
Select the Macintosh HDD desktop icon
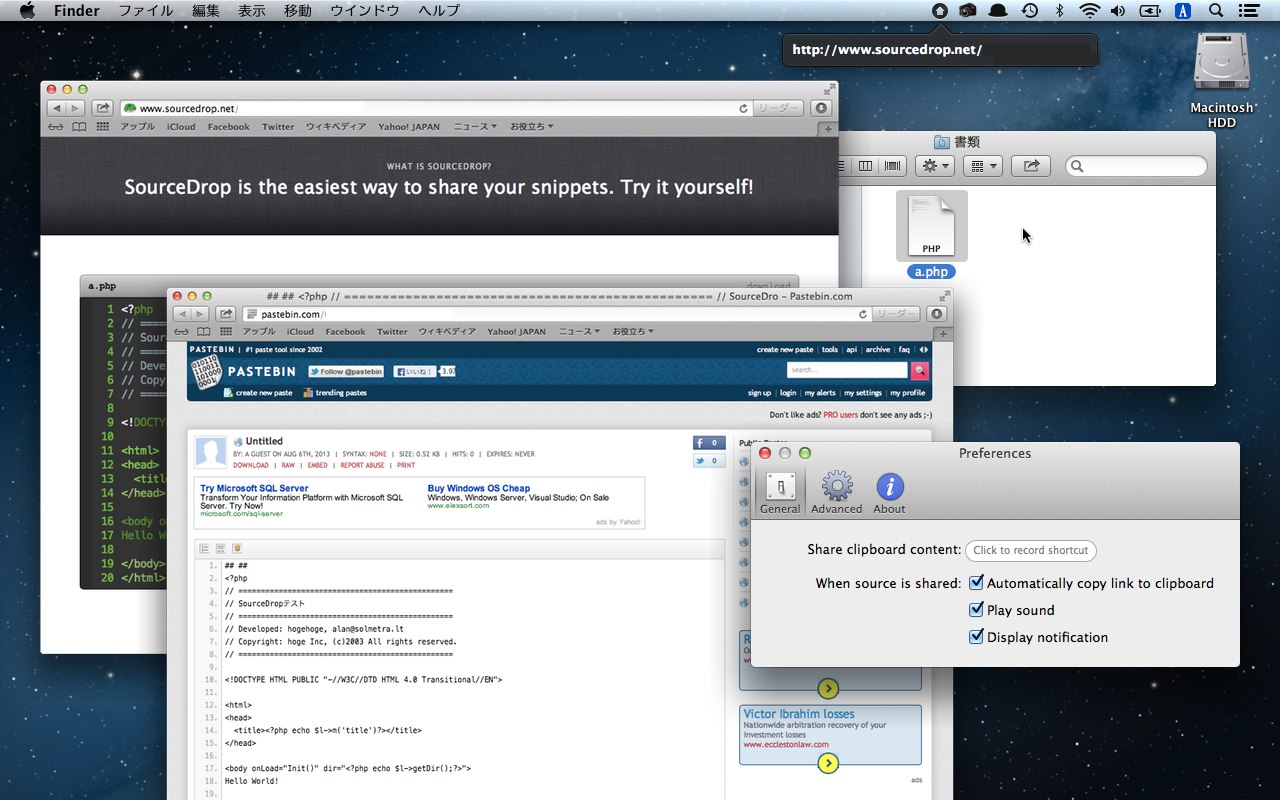click(1222, 80)
